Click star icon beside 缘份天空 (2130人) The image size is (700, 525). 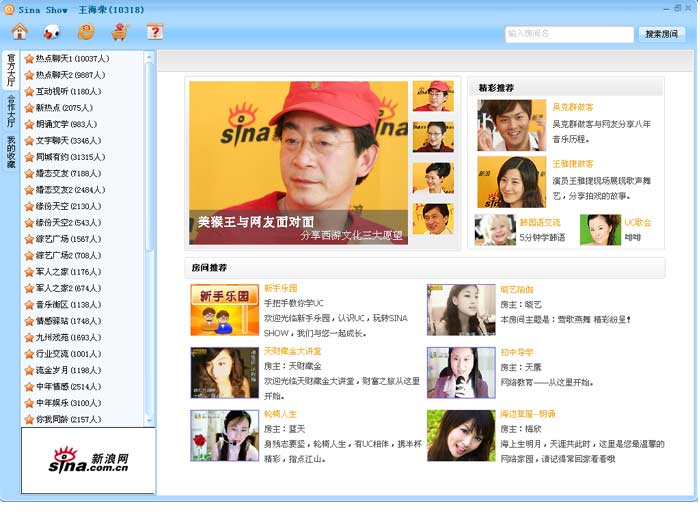(x=29, y=206)
